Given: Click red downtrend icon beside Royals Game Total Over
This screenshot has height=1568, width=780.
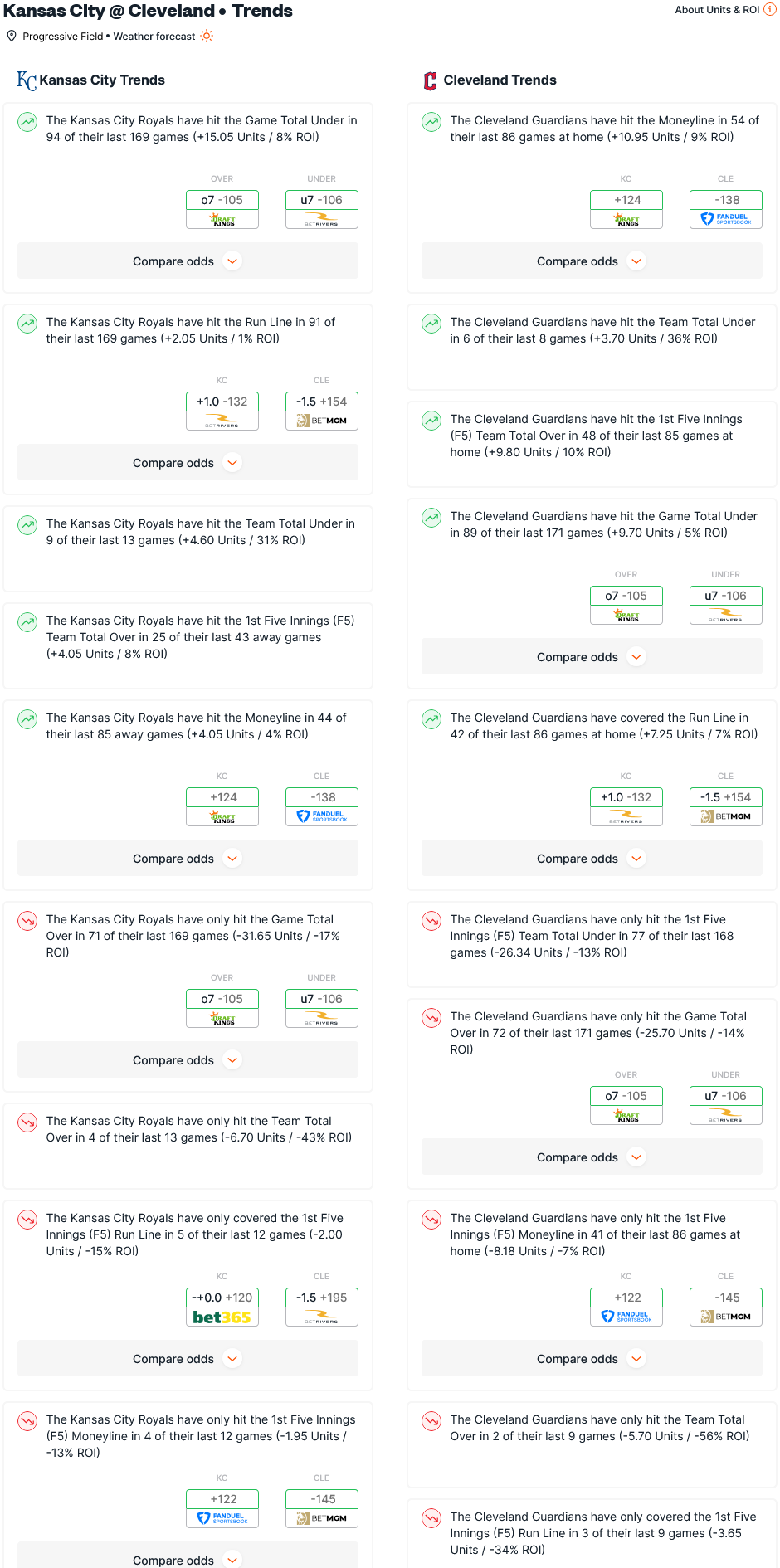Looking at the screenshot, I should tap(27, 921).
